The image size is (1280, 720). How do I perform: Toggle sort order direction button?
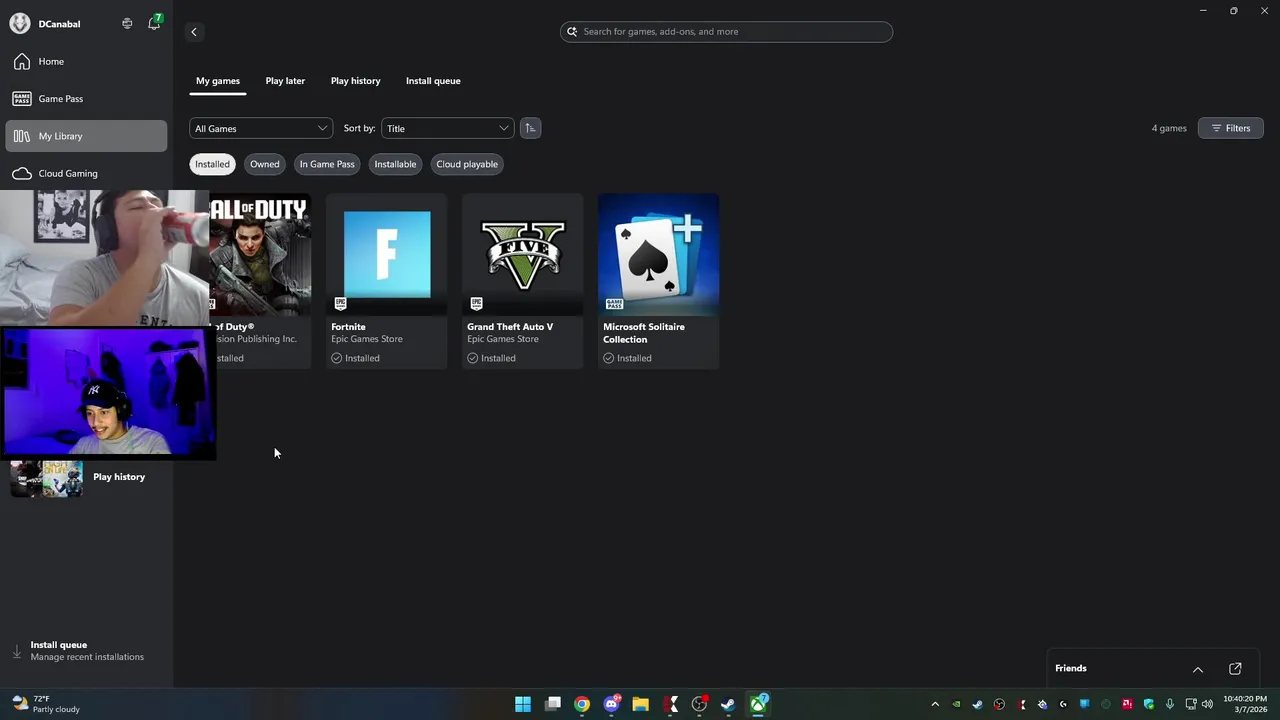point(530,128)
